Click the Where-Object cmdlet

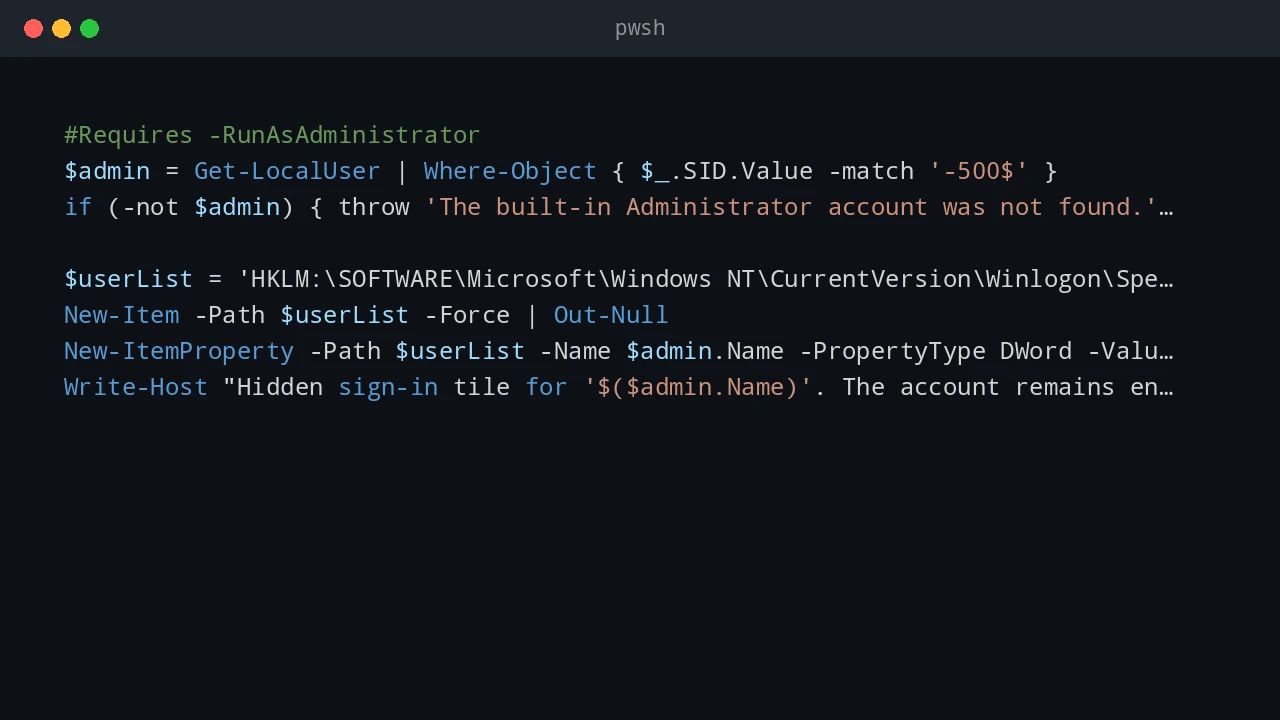click(x=510, y=171)
